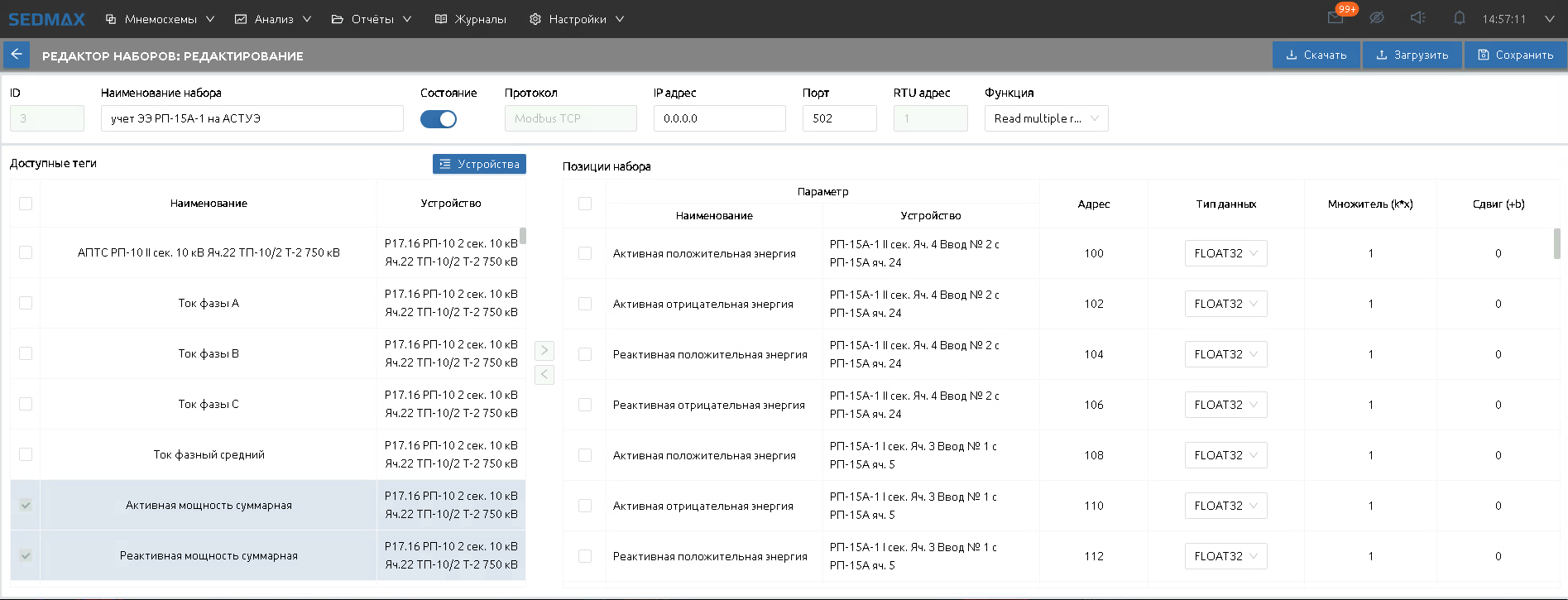Open the Мнемосхемы menu

(160, 19)
